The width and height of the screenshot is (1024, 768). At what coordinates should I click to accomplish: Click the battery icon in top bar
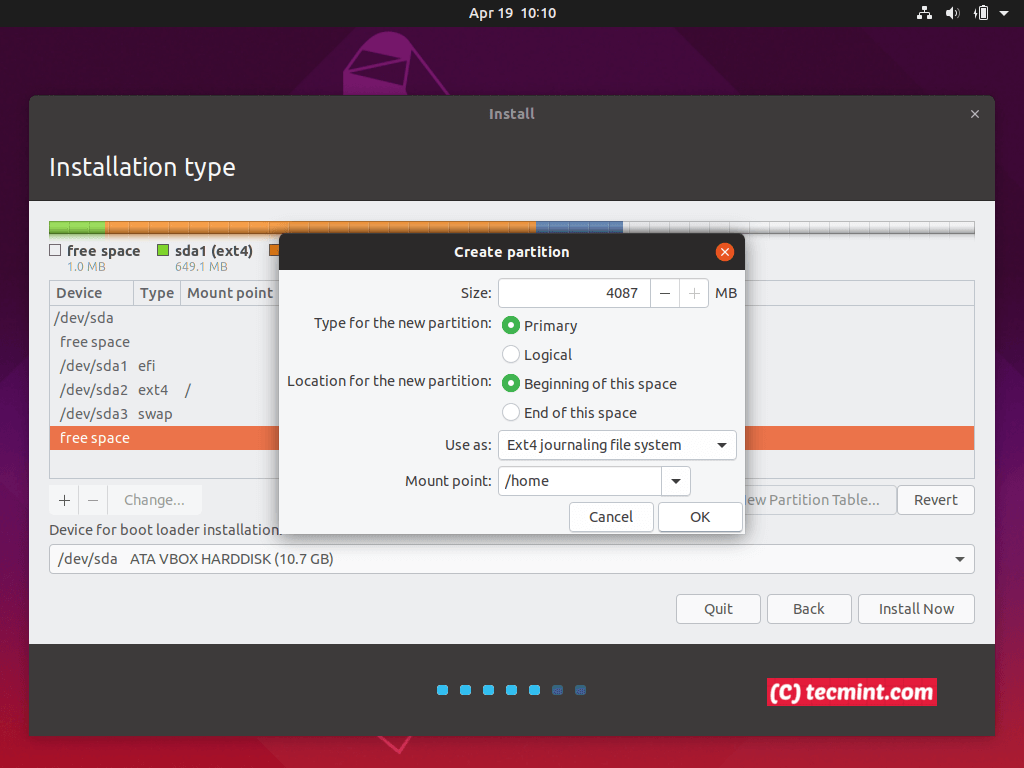pyautogui.click(x=980, y=13)
